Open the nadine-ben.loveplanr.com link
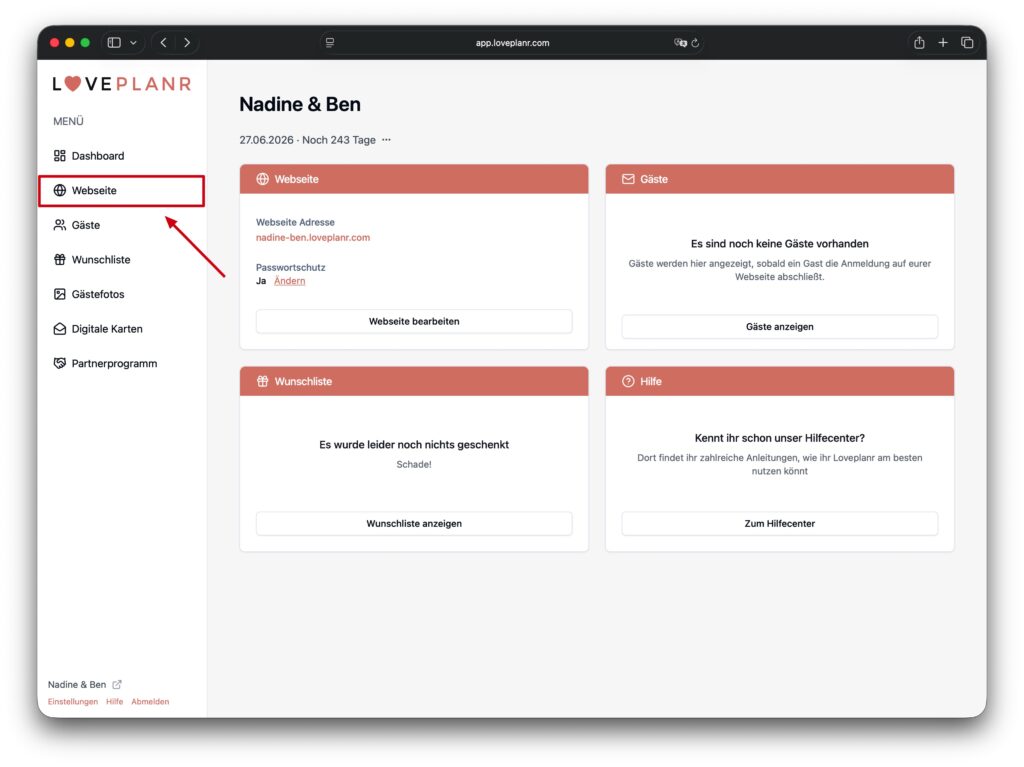Image resolution: width=1024 pixels, height=767 pixels. (x=313, y=238)
